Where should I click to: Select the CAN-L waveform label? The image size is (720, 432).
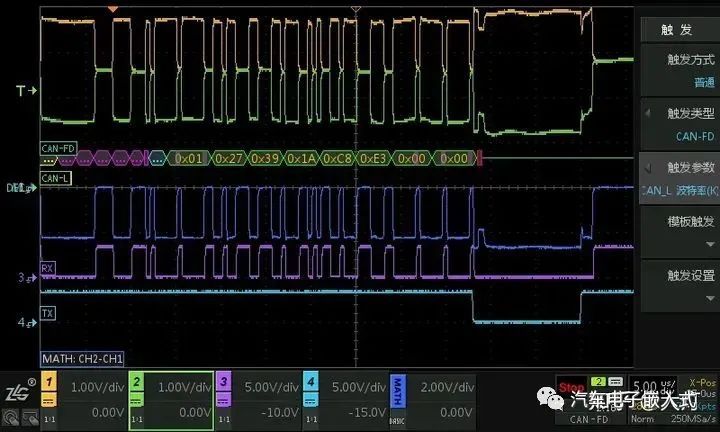tap(56, 178)
